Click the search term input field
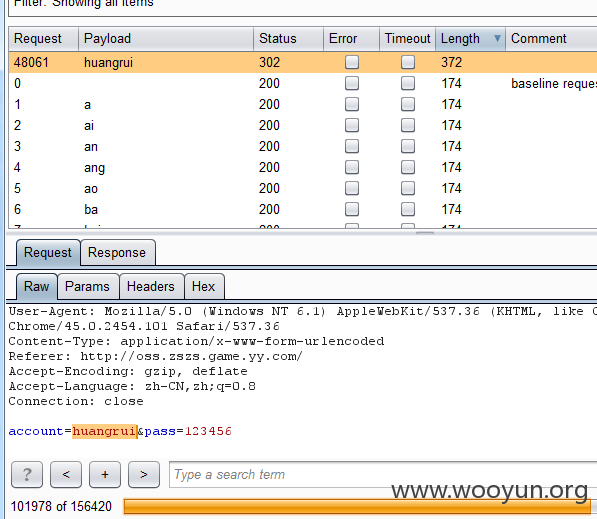Viewport: 597px width, 519px height. (383, 474)
